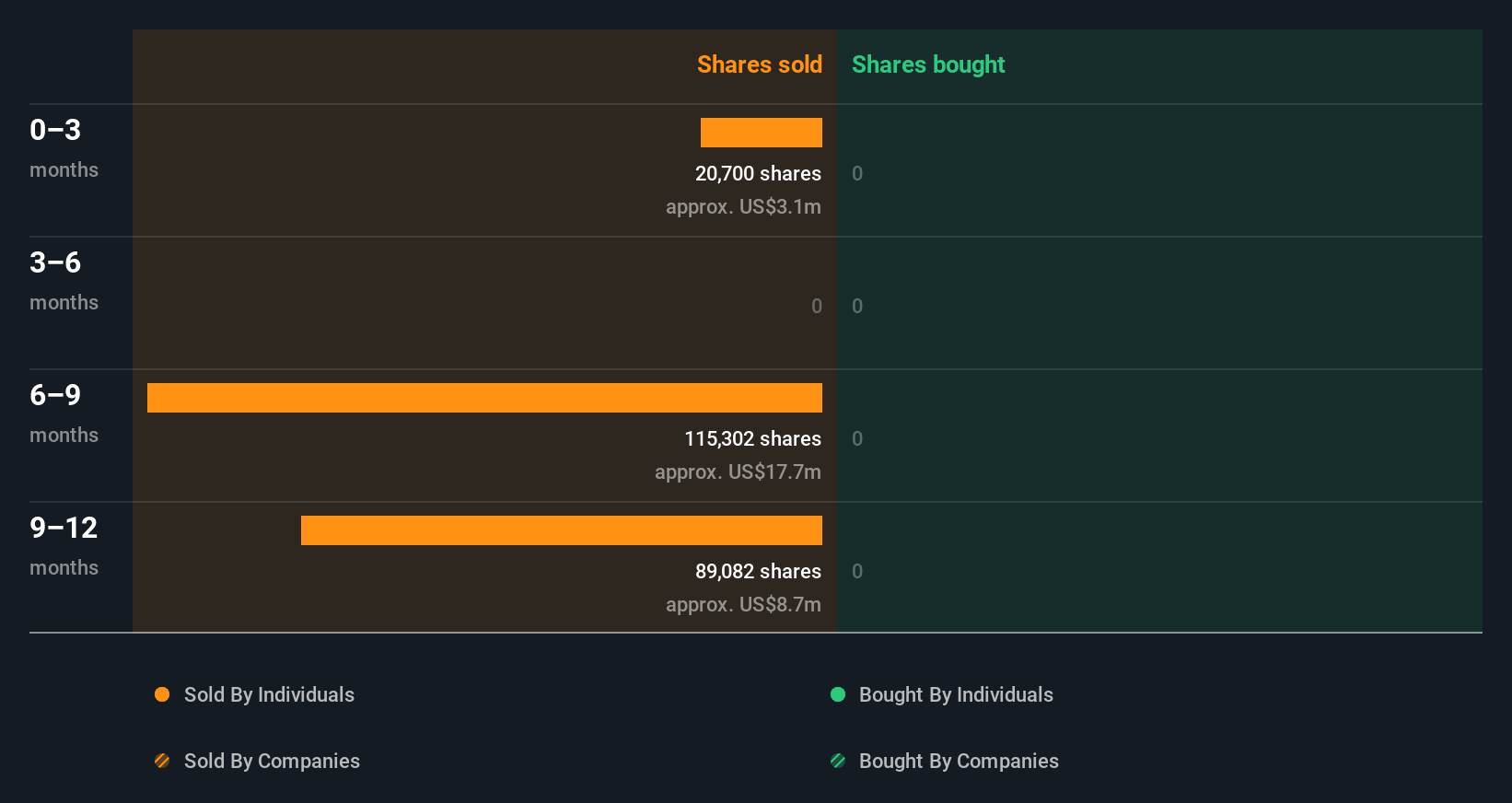
Task: Click the approx. US$17.7m value
Action: (x=738, y=471)
